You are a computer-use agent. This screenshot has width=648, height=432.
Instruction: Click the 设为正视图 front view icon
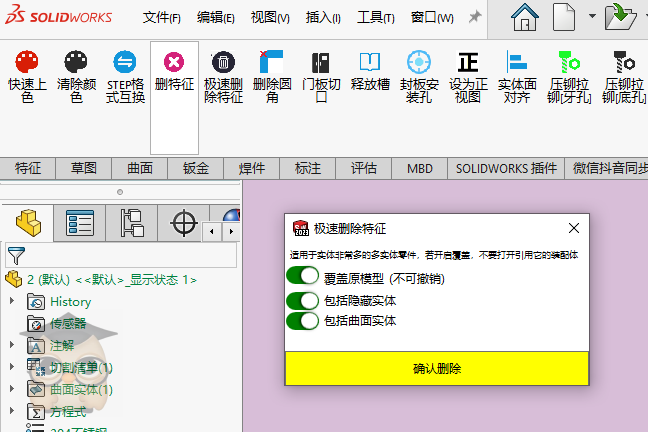[x=468, y=62]
